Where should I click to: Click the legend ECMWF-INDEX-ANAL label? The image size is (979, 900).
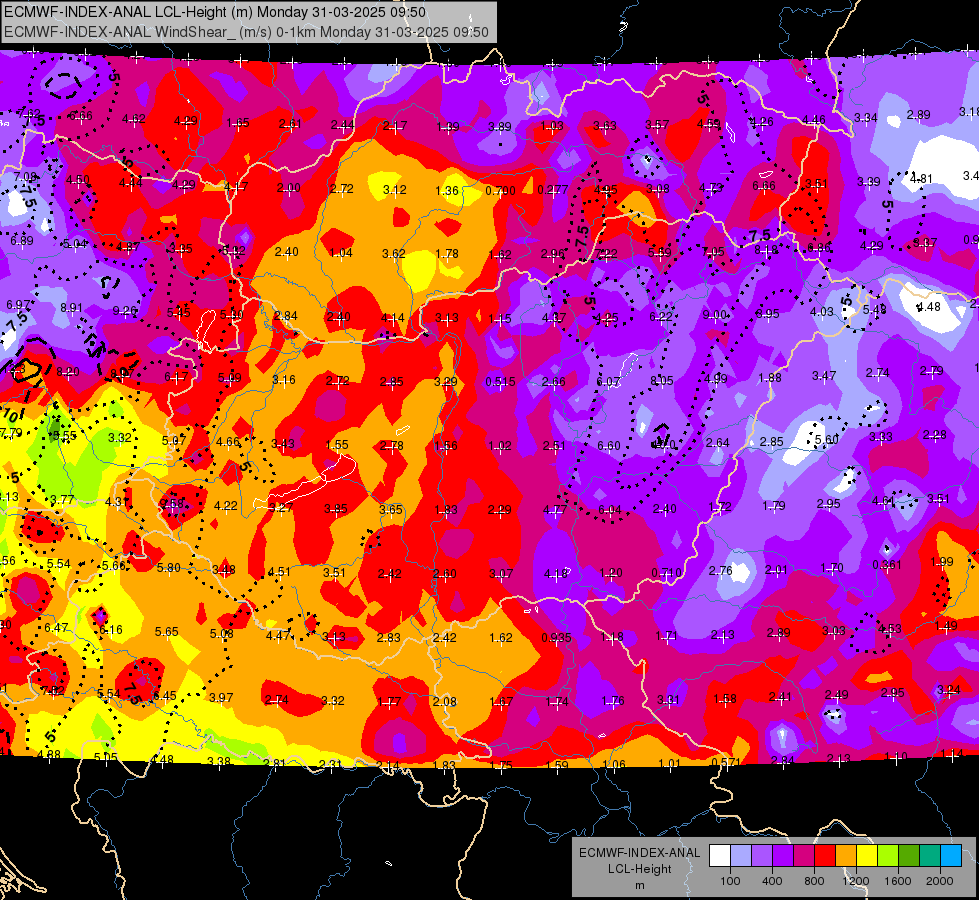[639, 853]
